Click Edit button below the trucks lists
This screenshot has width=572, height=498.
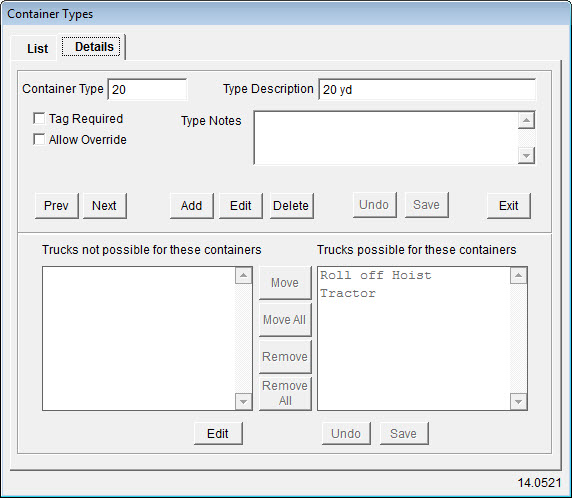coord(218,433)
